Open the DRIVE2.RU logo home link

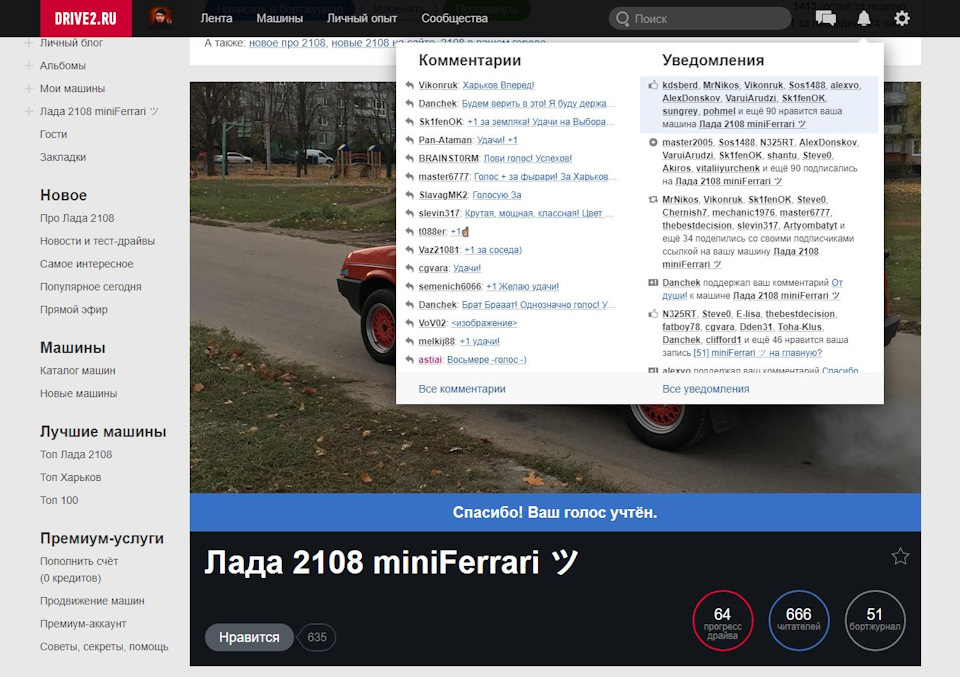click(86, 18)
